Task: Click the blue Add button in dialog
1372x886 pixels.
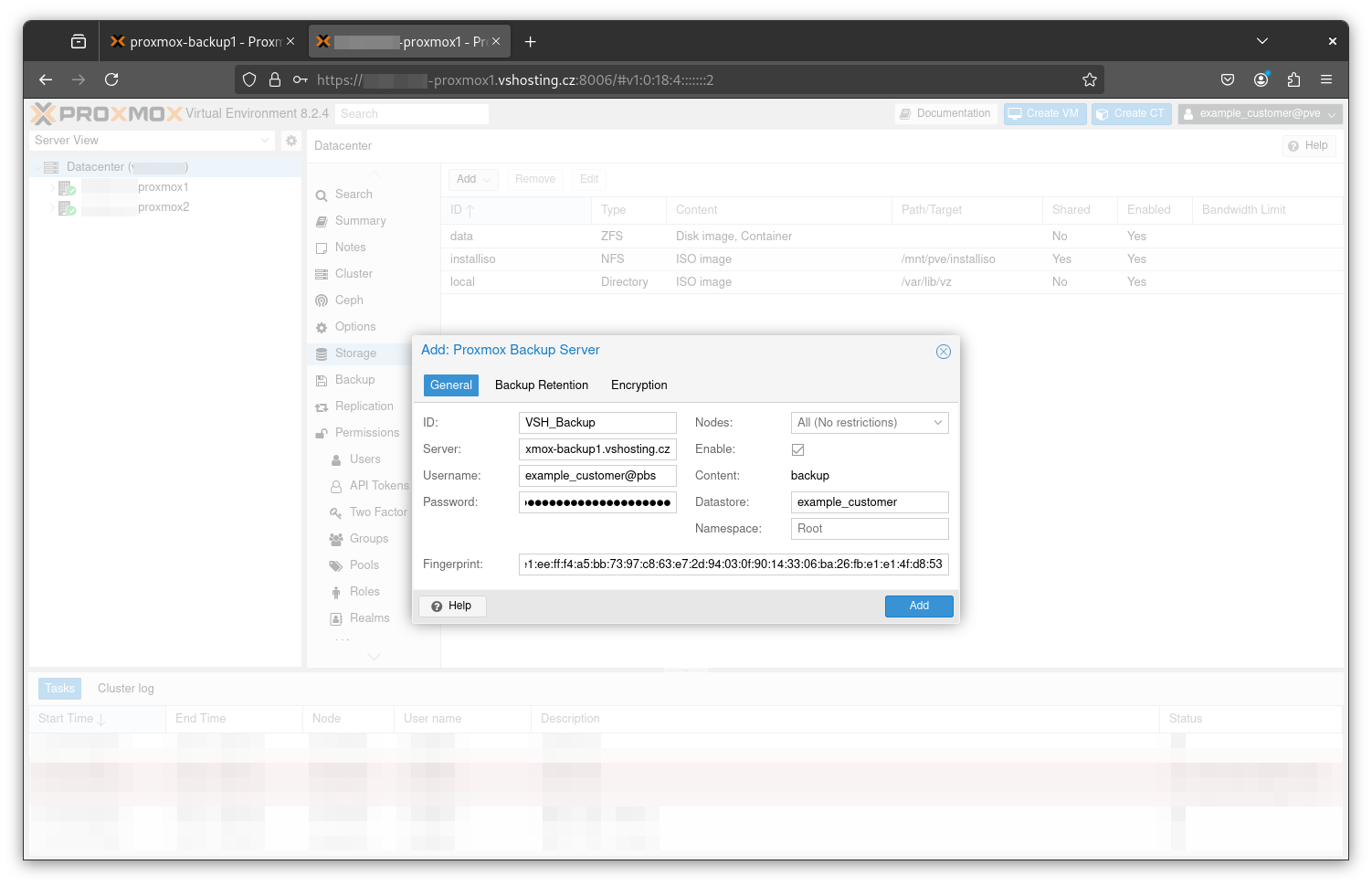Action: click(919, 606)
